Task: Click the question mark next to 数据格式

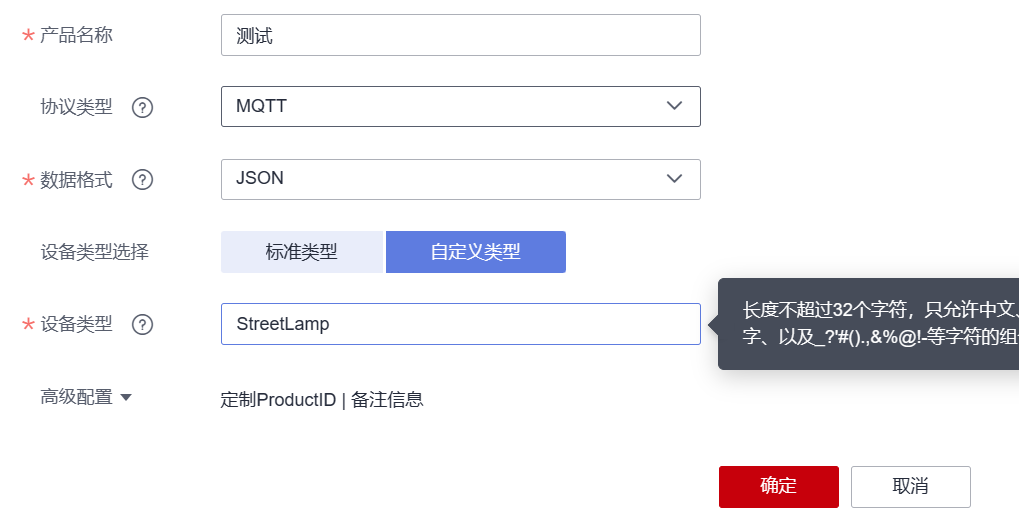Action: point(142,180)
